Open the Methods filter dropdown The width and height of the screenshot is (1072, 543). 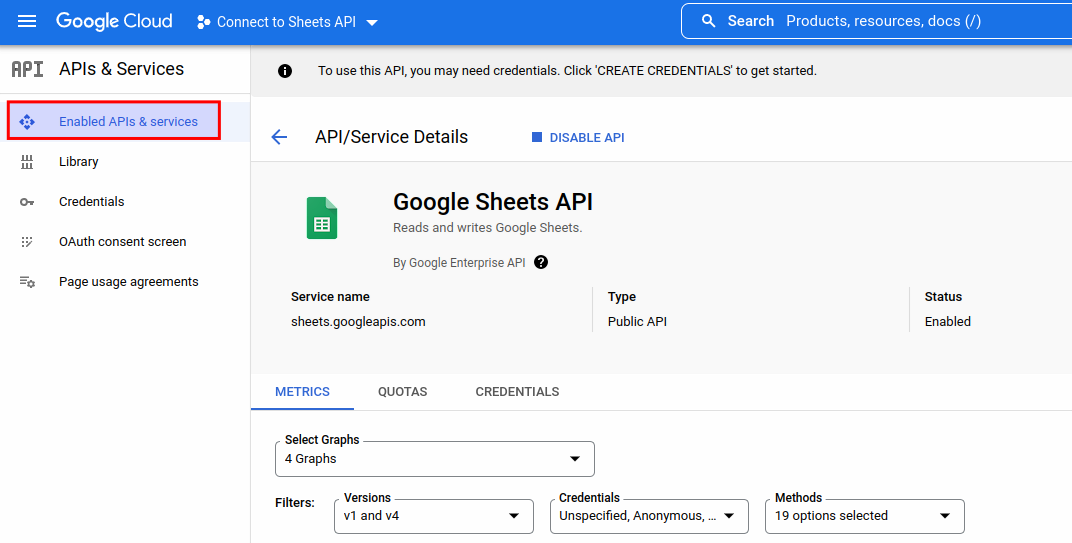coord(865,516)
